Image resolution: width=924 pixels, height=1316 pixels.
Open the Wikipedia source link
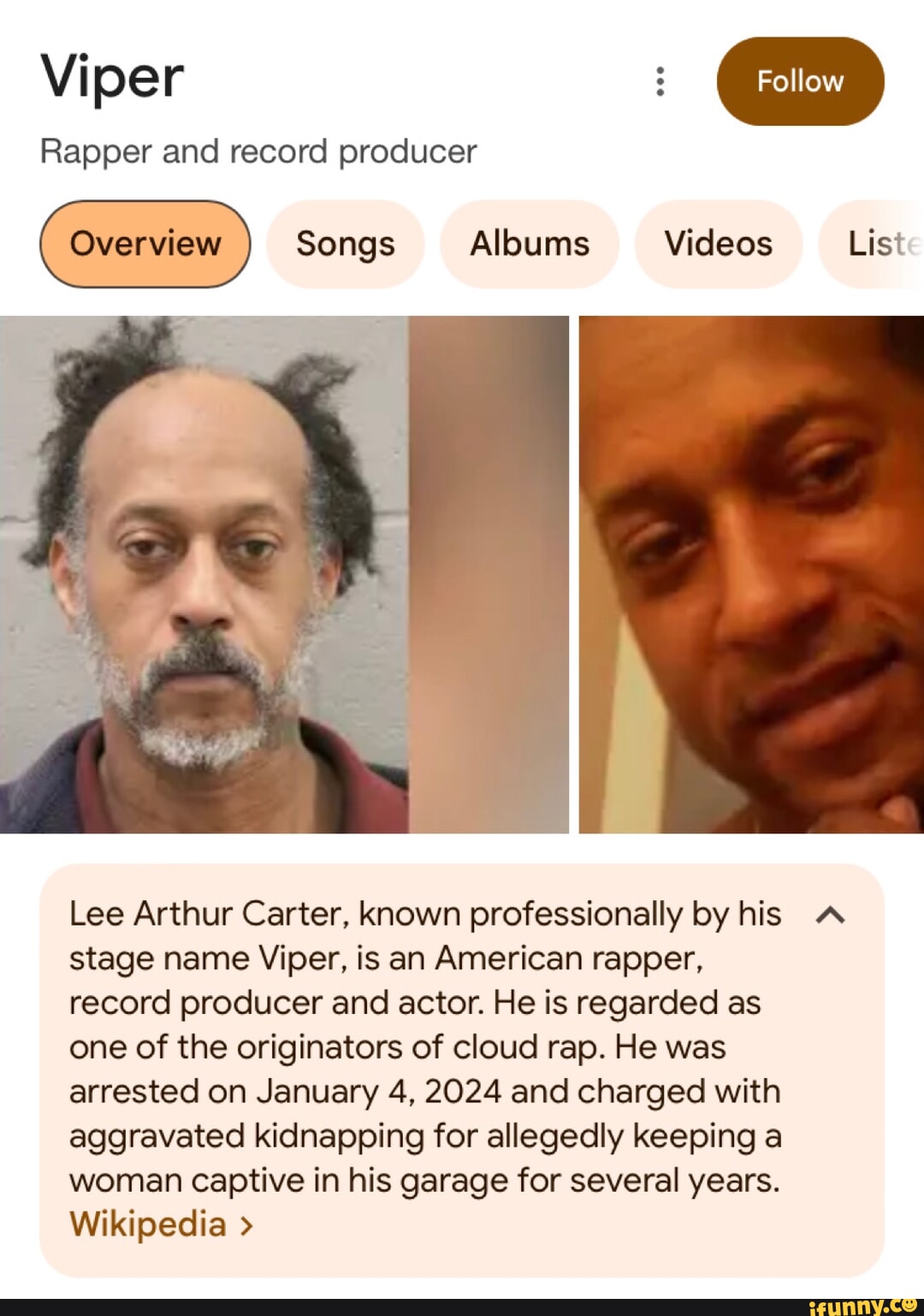148,1224
